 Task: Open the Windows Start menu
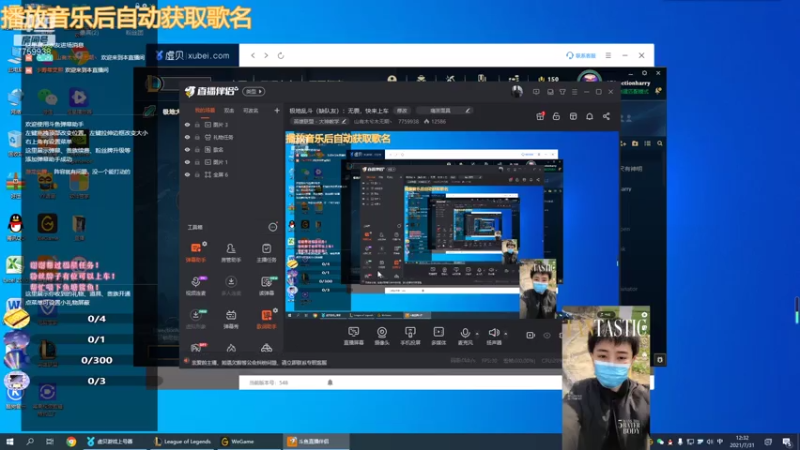tap(10, 441)
